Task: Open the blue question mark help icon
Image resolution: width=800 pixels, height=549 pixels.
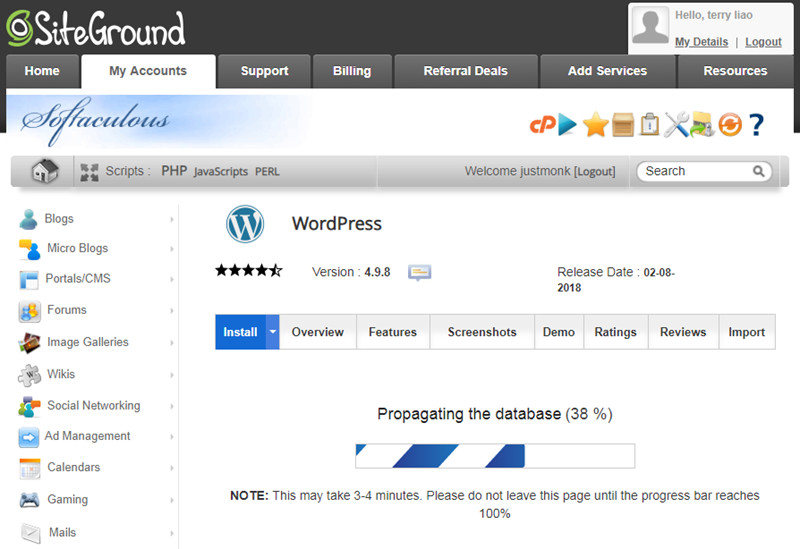Action: (x=756, y=124)
